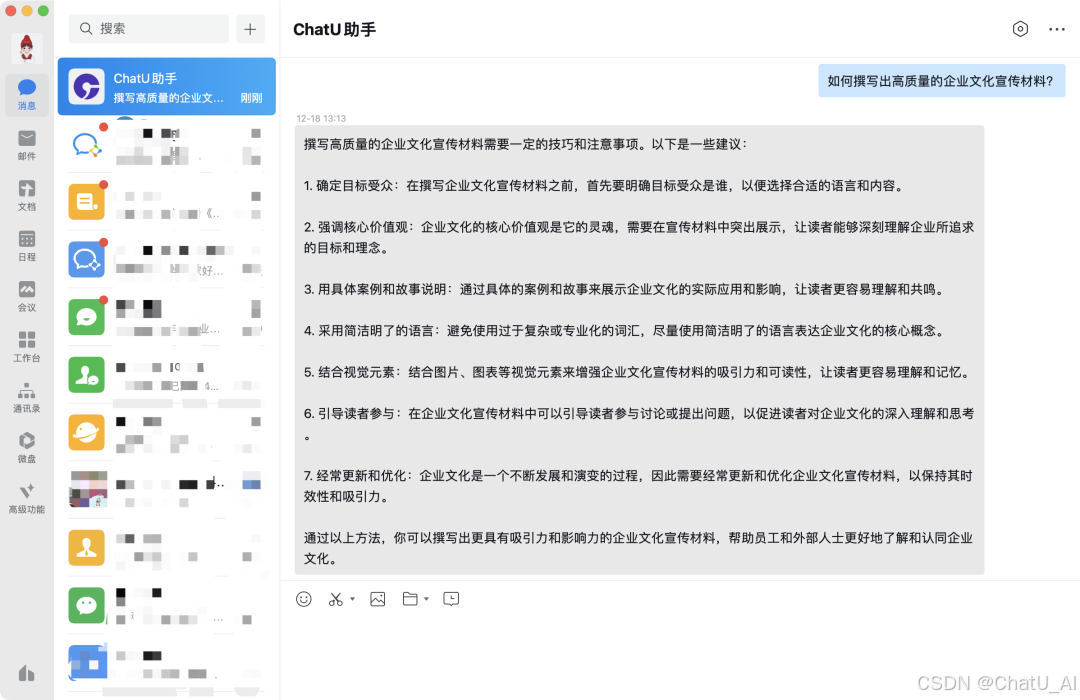Click the user question message bubble
The width and height of the screenshot is (1080, 700).
click(941, 81)
